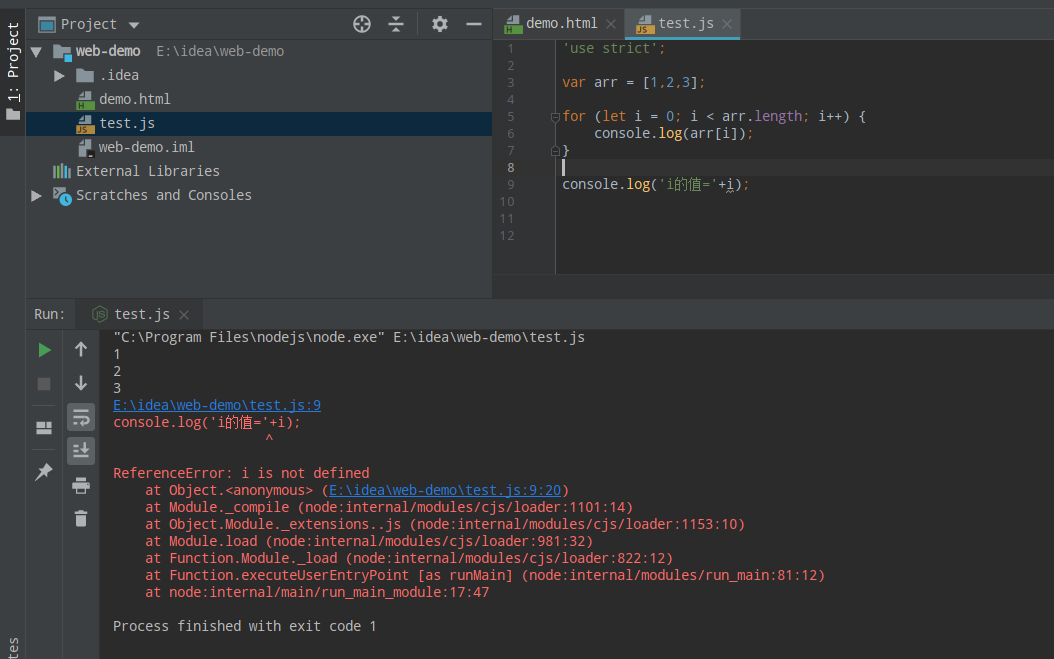Screen dimensions: 1054x659
Task: Select the test.js Run tab
Action: pyautogui.click(x=142, y=315)
